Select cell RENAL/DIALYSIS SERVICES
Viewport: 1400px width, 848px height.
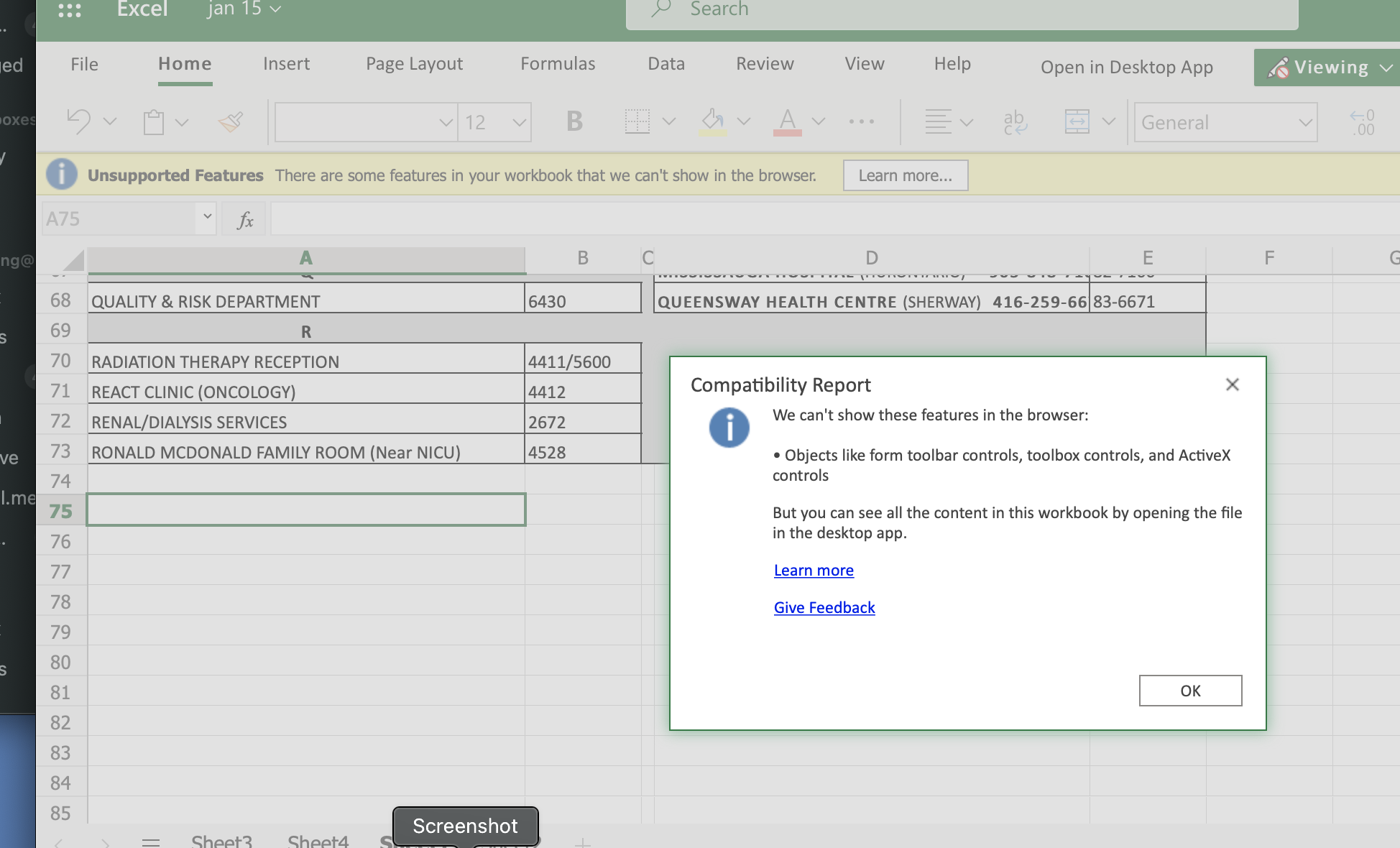pos(306,422)
